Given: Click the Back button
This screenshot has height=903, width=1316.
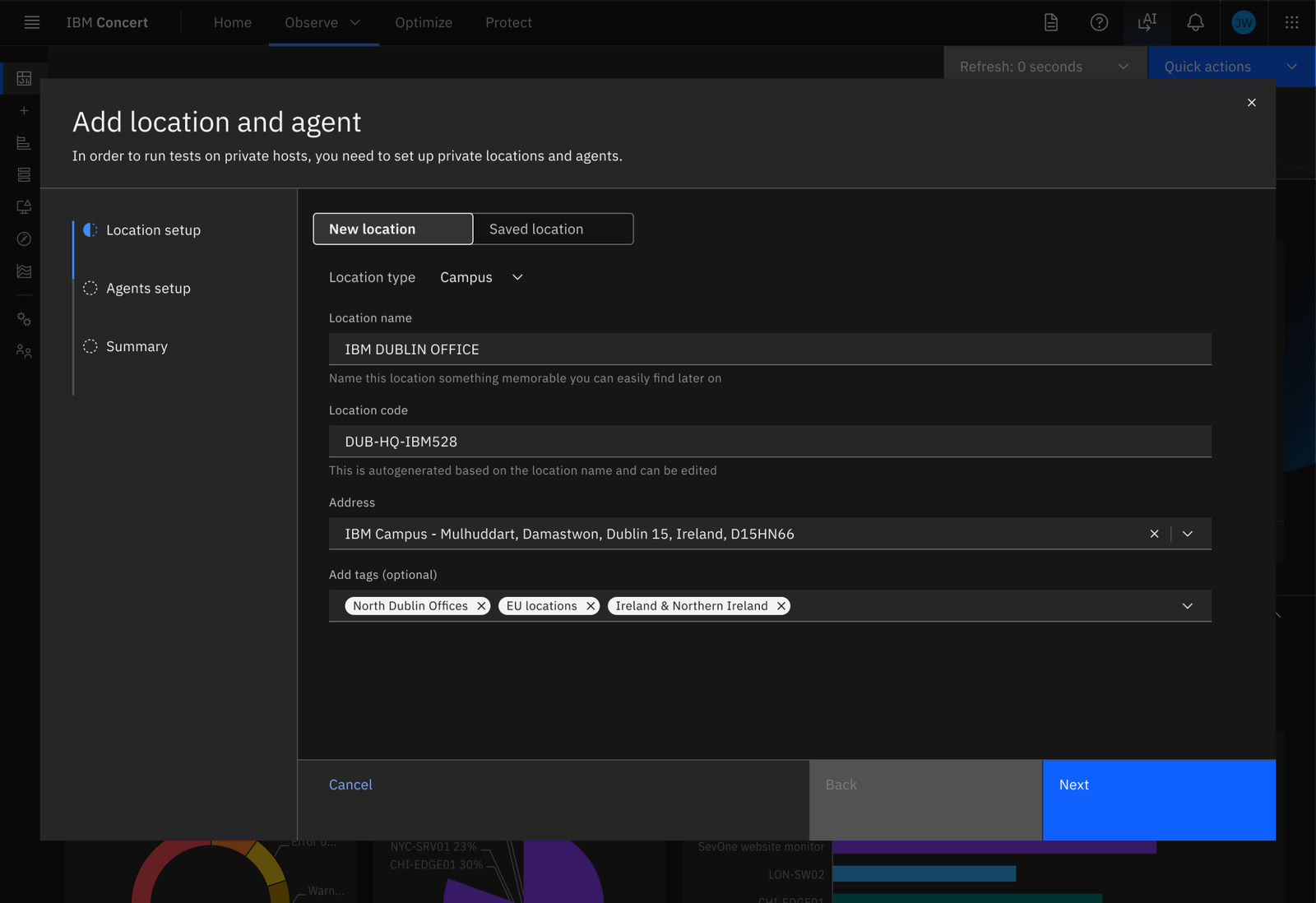Looking at the screenshot, I should (x=926, y=800).
